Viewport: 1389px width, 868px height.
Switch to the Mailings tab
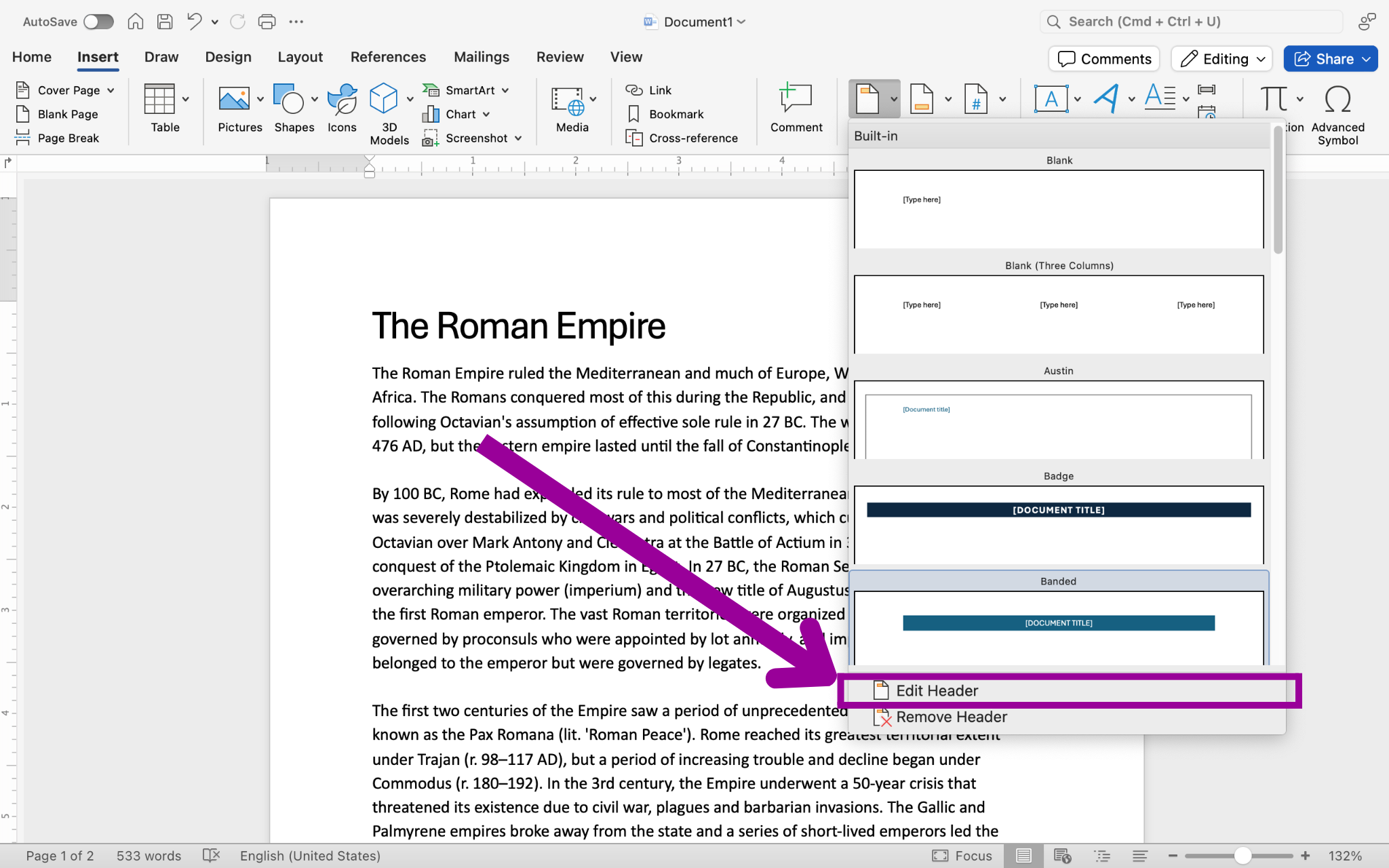tap(482, 57)
